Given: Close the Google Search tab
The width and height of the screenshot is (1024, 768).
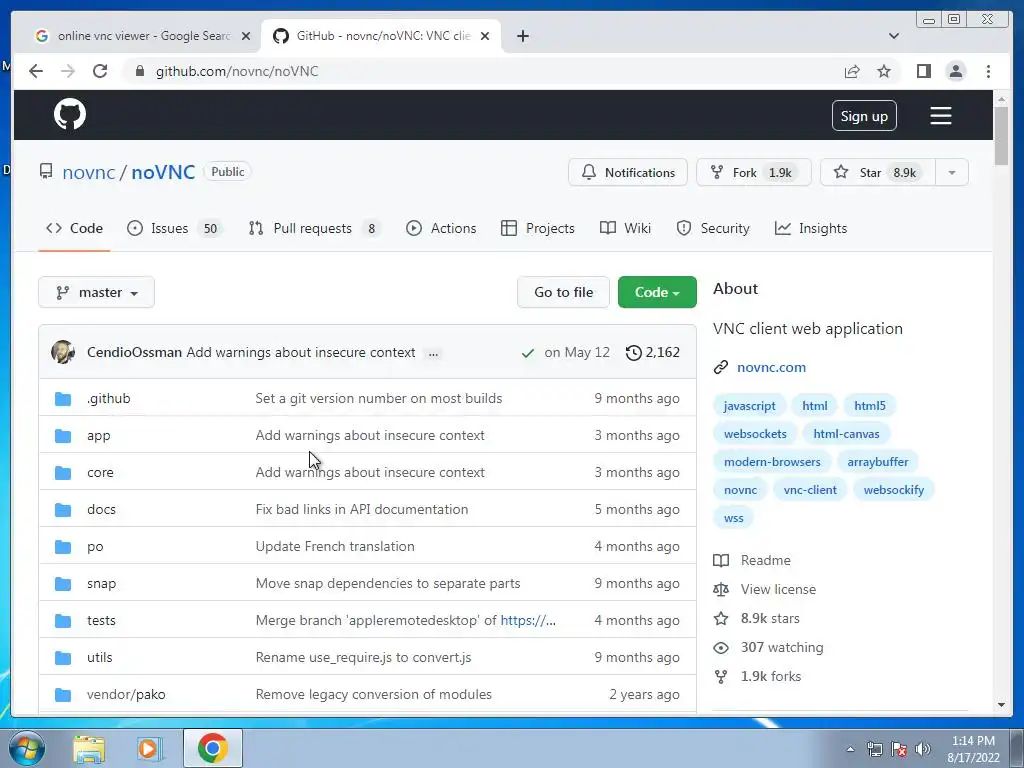Looking at the screenshot, I should click(246, 36).
